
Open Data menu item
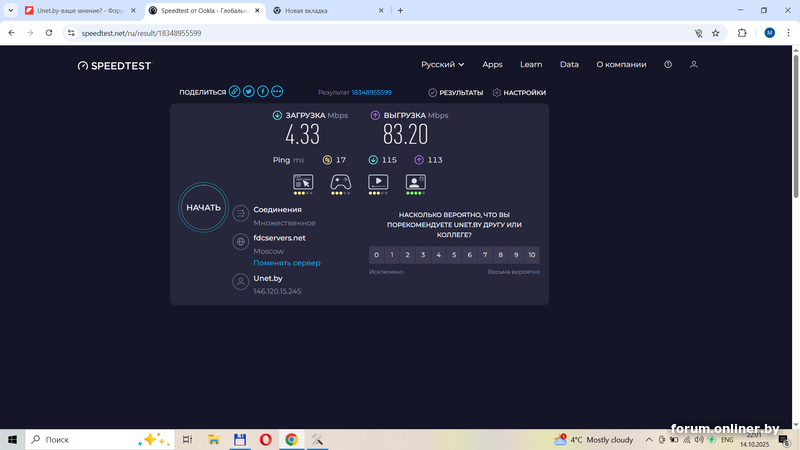coord(569,64)
